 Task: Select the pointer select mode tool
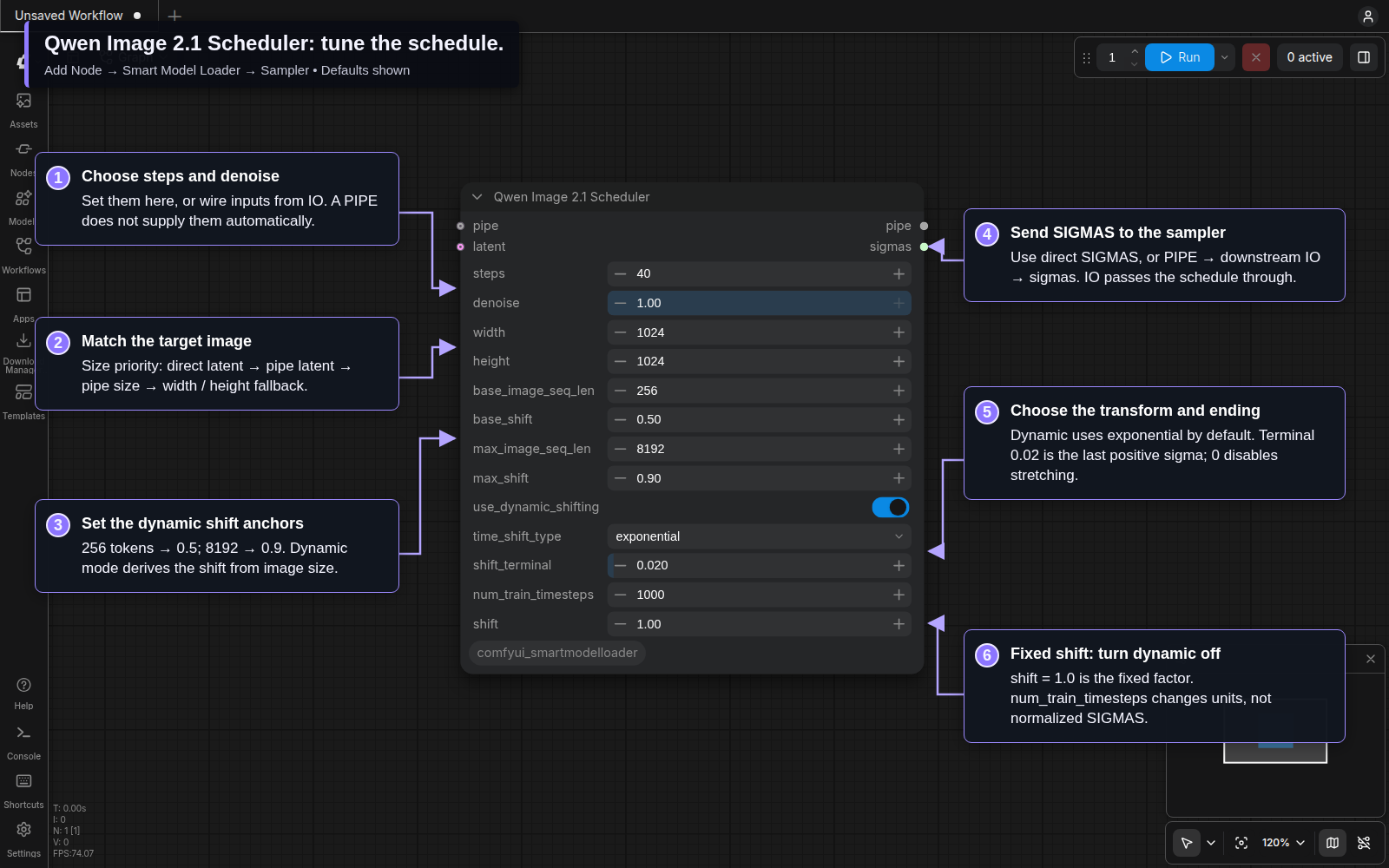pos(1187,842)
